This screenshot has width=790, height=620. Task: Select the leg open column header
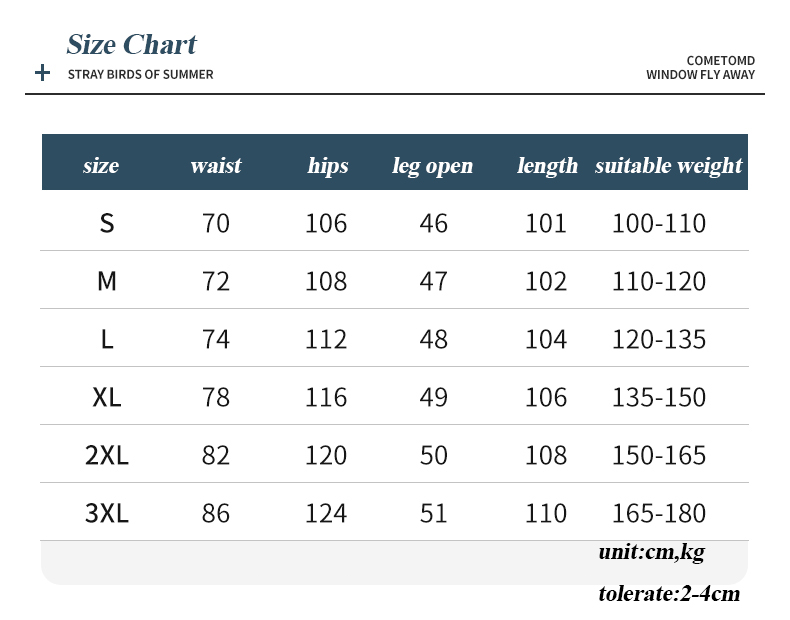click(433, 165)
